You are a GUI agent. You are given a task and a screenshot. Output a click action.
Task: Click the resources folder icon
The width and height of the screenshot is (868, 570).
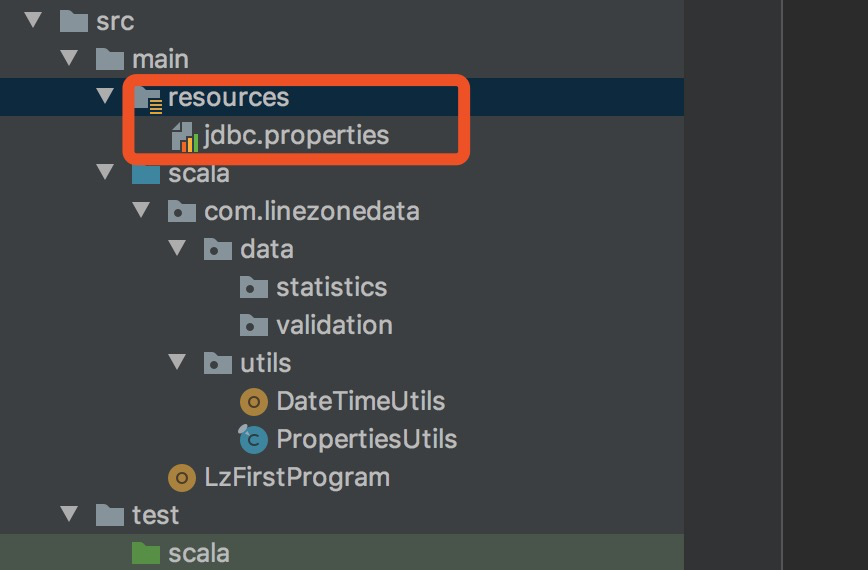[146, 97]
